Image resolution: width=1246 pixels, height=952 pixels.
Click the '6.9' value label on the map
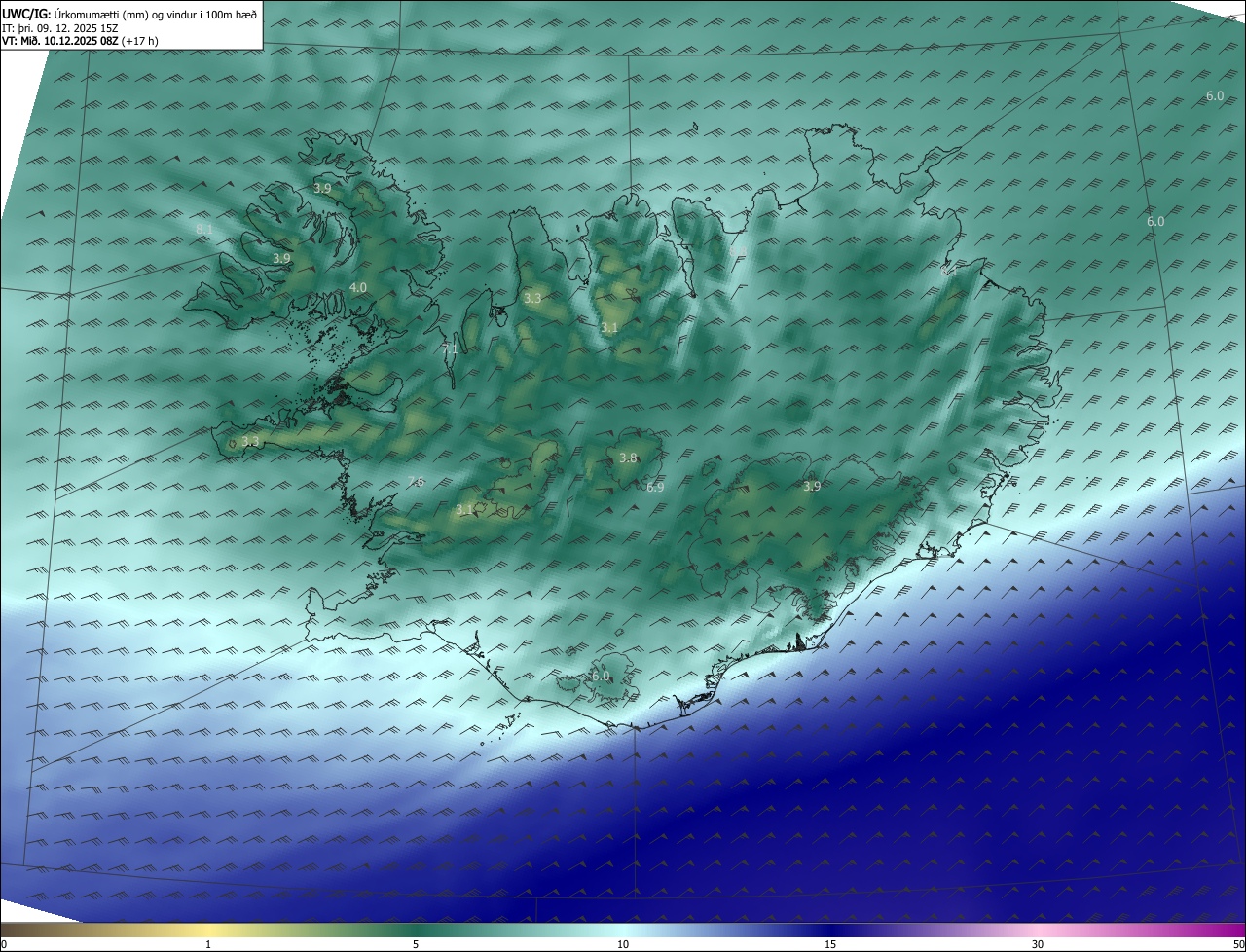[x=654, y=487]
